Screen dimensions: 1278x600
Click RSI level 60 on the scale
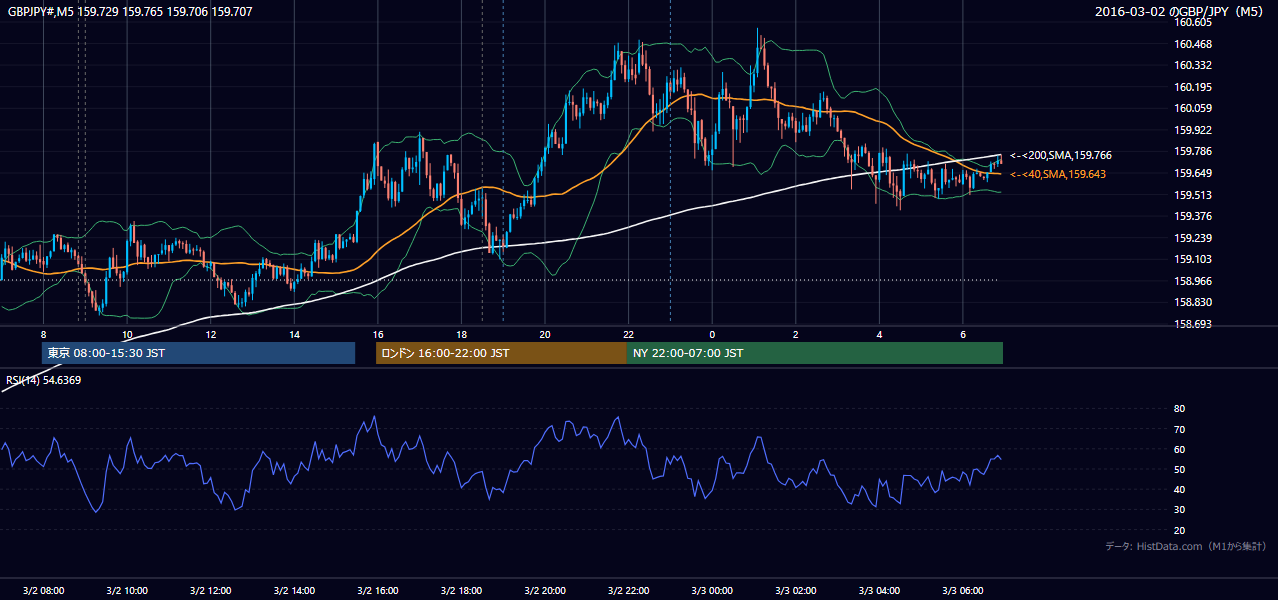[x=1180, y=449]
